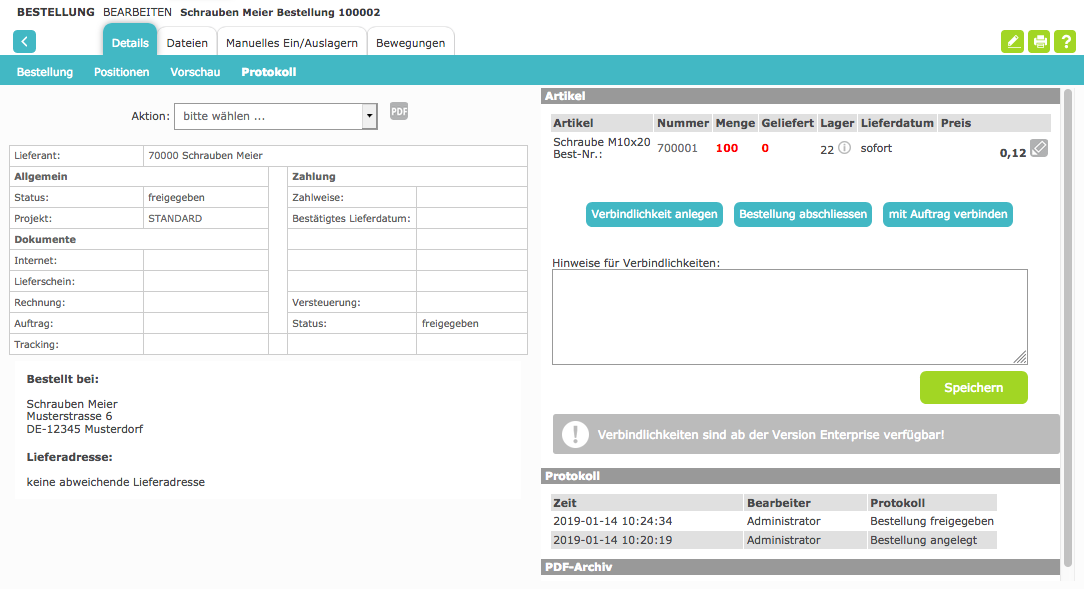Click the green edit pencil icon
1084x589 pixels.
[x=1013, y=41]
